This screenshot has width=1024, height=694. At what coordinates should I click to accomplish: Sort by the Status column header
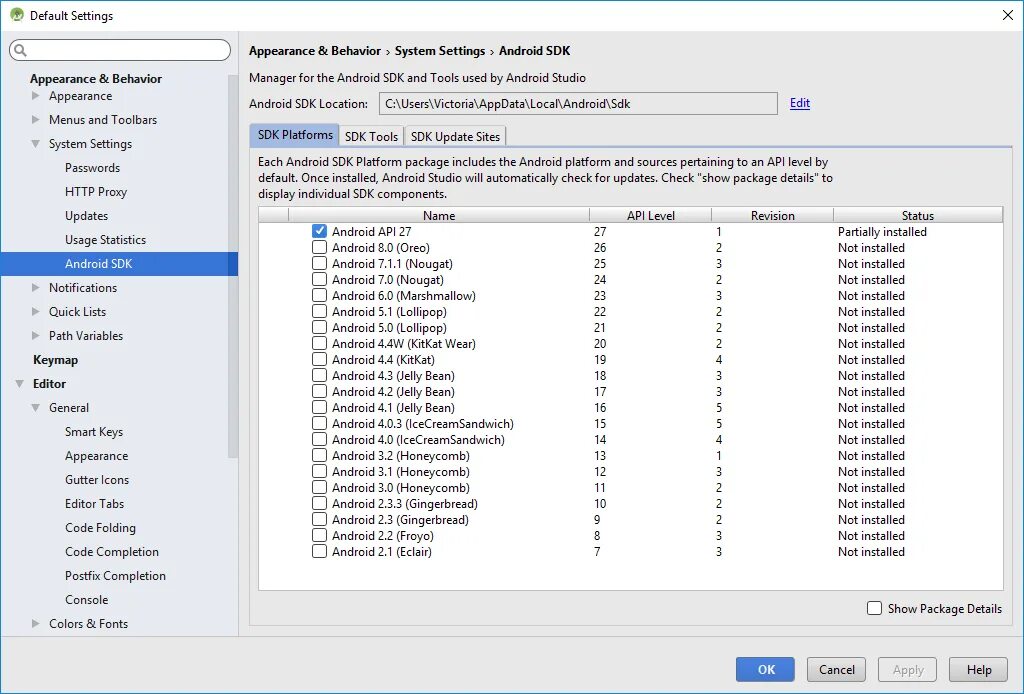pyautogui.click(x=918, y=215)
